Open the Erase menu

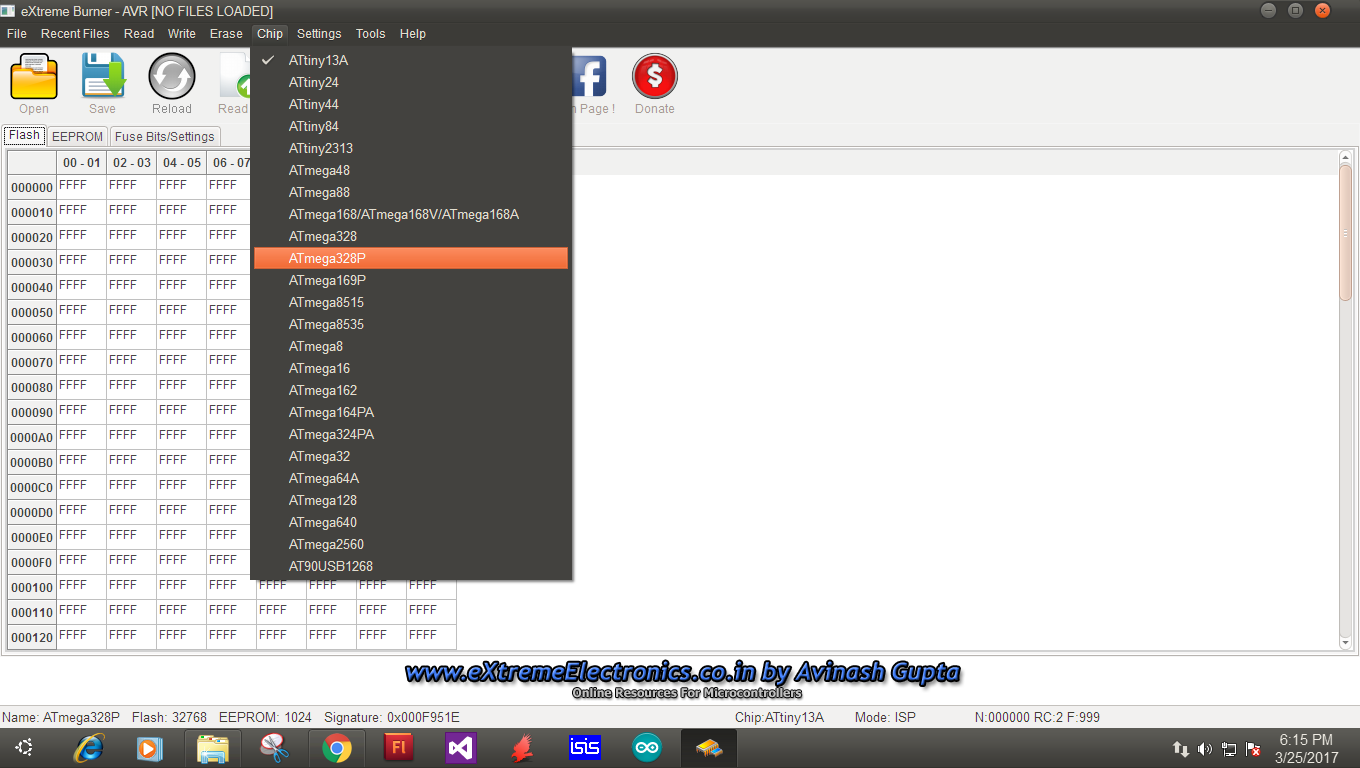pos(226,33)
